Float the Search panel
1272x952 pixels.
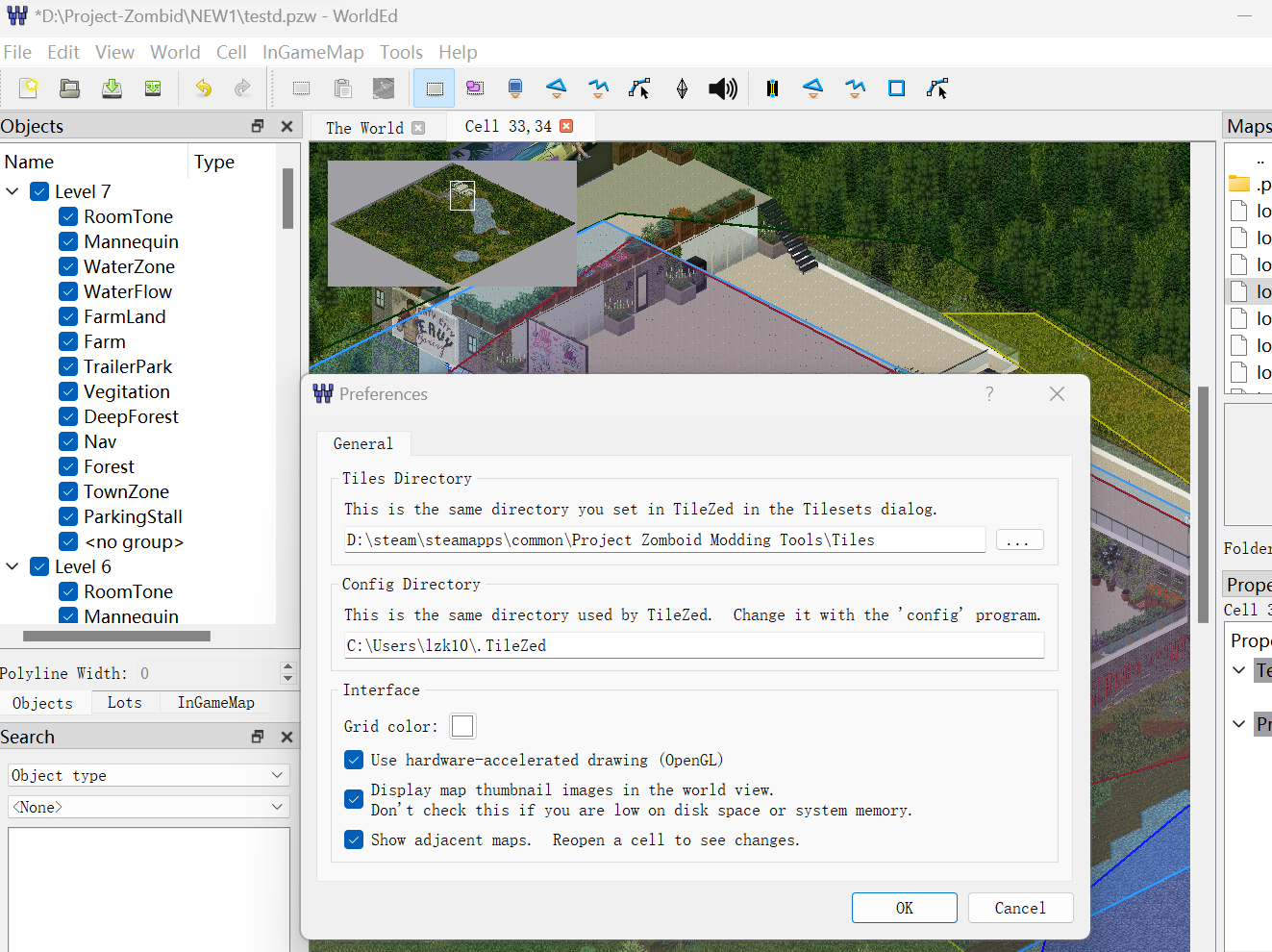coord(257,737)
